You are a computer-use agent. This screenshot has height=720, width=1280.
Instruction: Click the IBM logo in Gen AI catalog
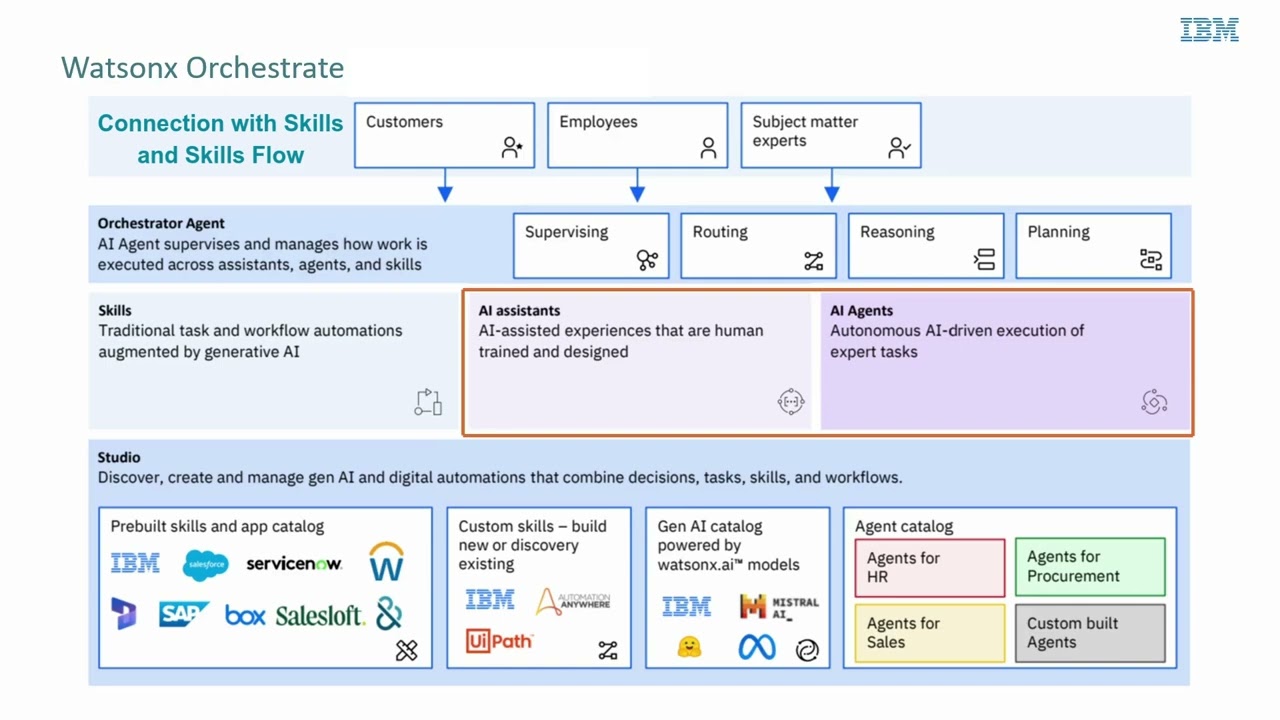click(687, 606)
